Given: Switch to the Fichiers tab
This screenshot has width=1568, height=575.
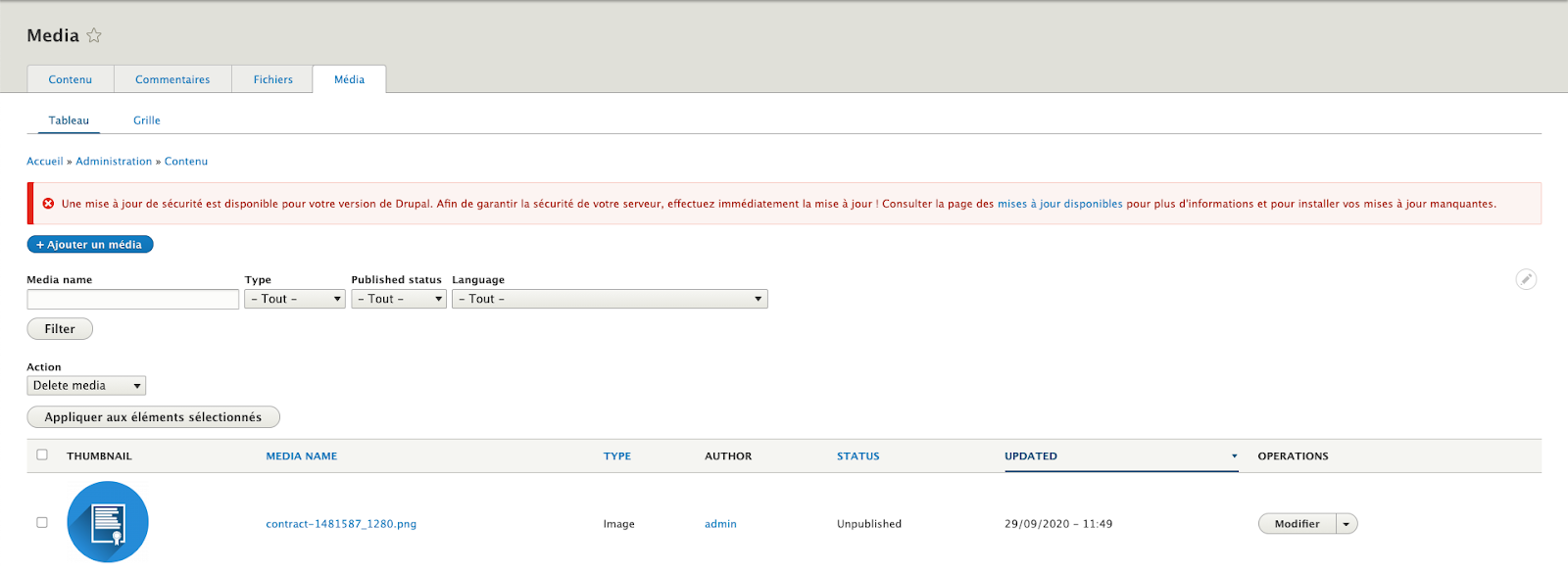Looking at the screenshot, I should point(272,79).
